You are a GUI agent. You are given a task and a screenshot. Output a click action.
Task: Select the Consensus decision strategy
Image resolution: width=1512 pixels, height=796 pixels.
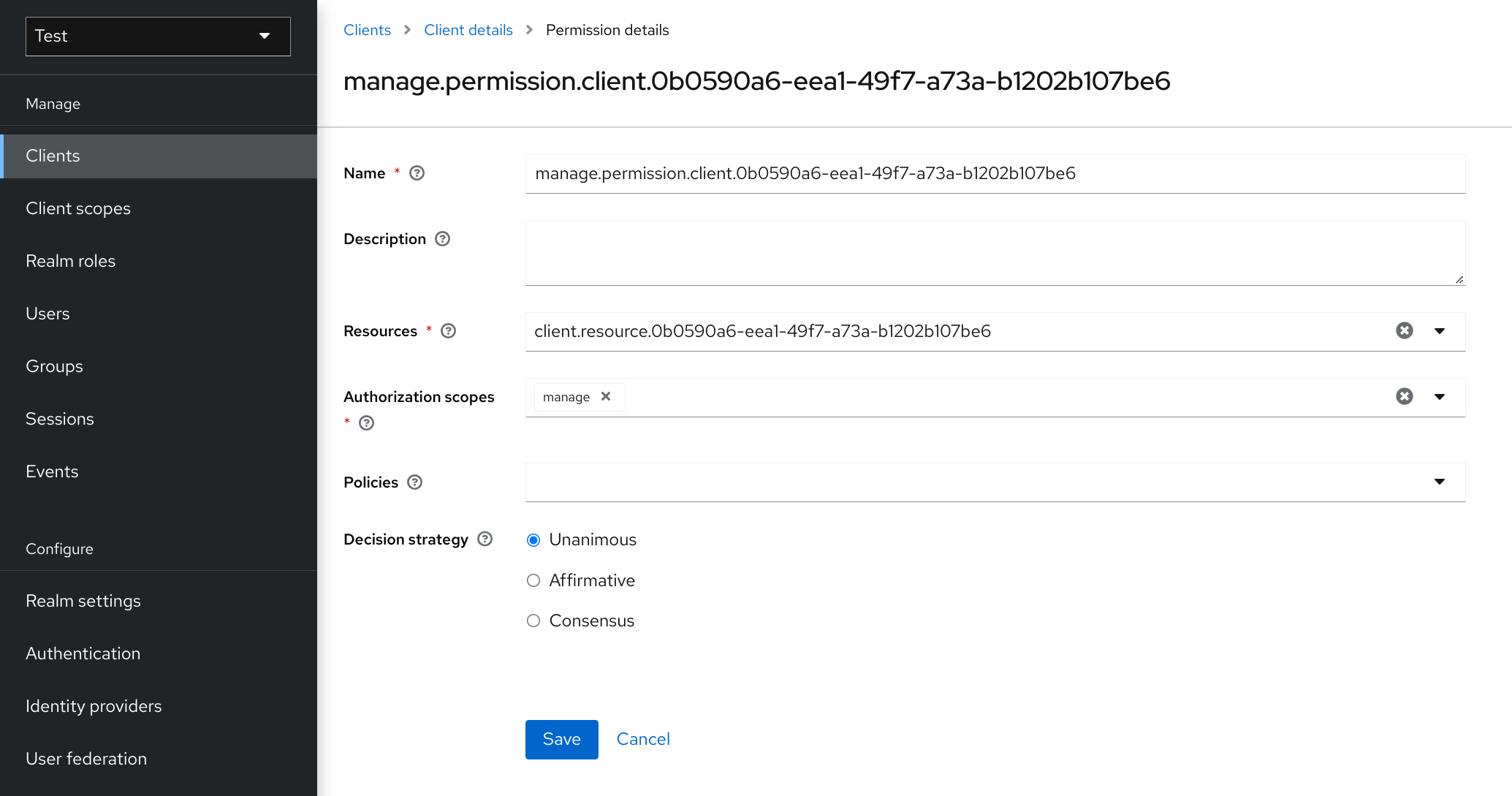533,620
